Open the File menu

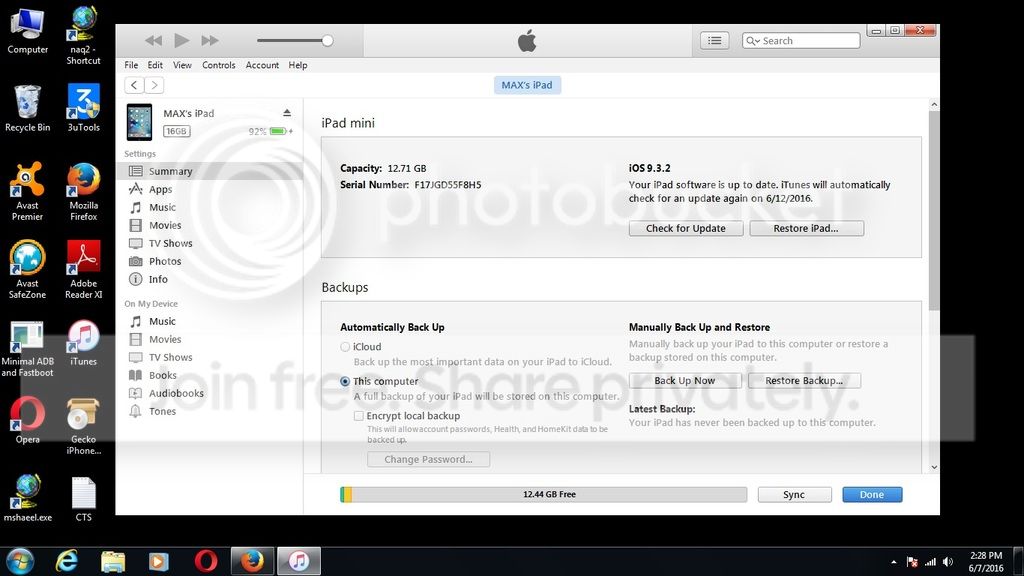click(x=131, y=65)
